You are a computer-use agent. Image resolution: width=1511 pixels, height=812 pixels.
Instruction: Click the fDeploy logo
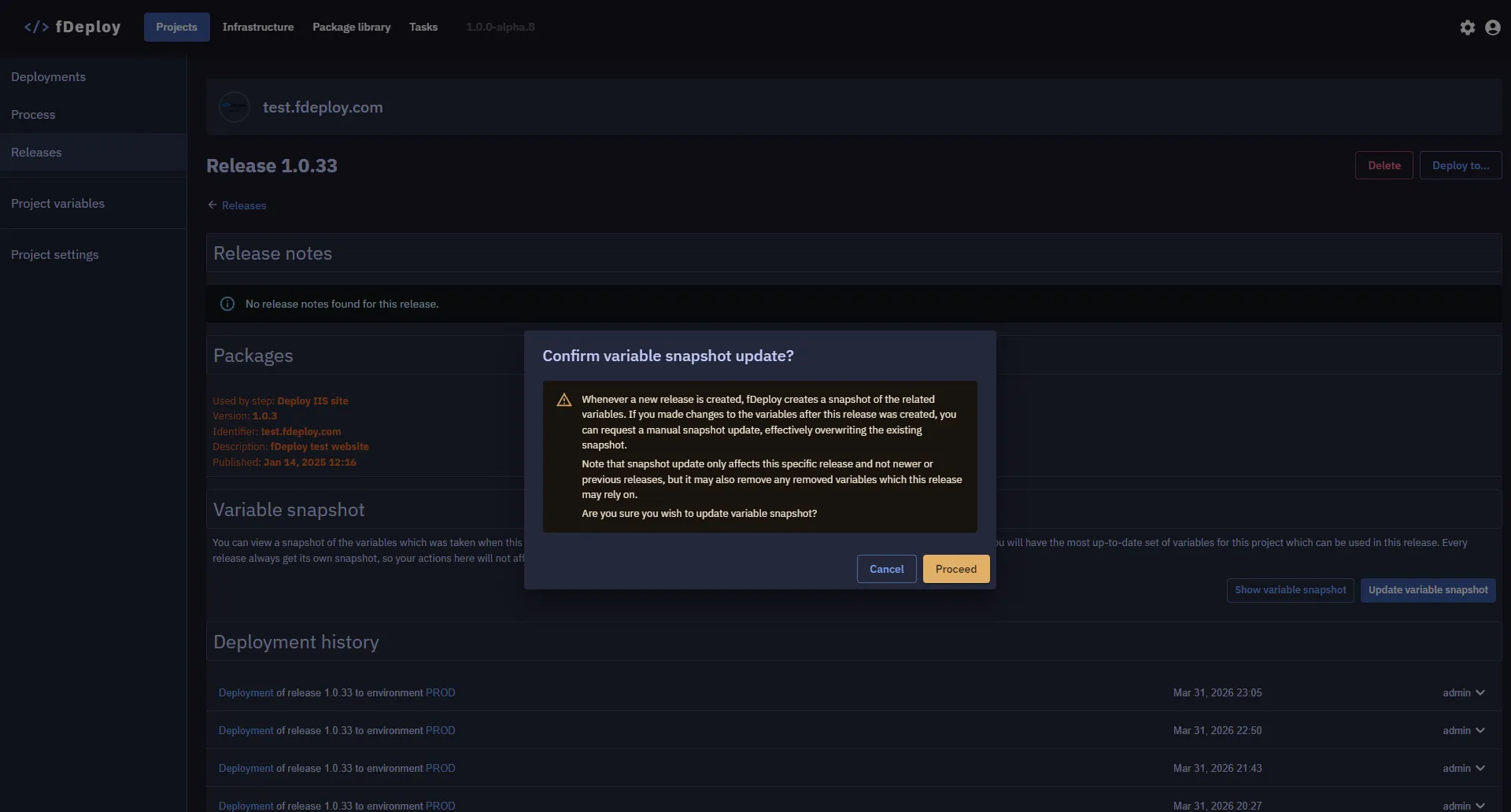coord(72,27)
